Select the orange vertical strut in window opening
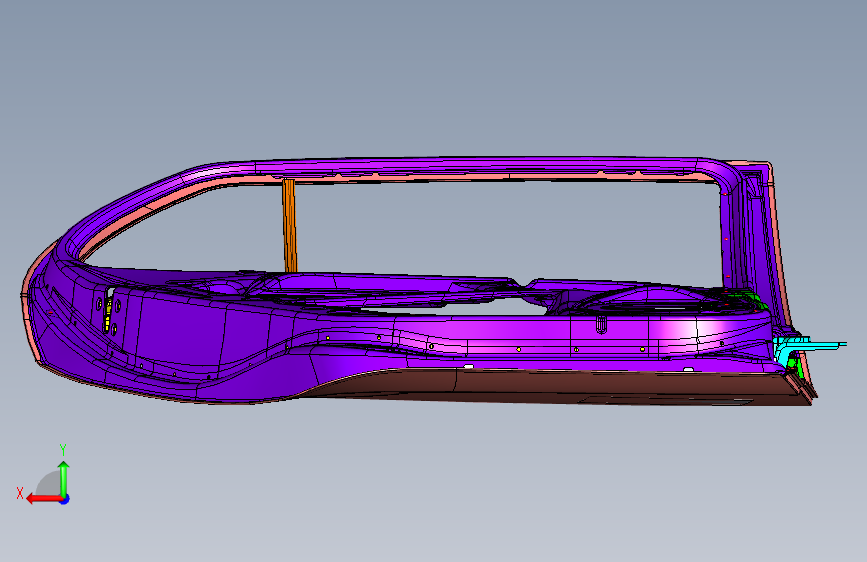The width and height of the screenshot is (867, 562). (x=289, y=226)
